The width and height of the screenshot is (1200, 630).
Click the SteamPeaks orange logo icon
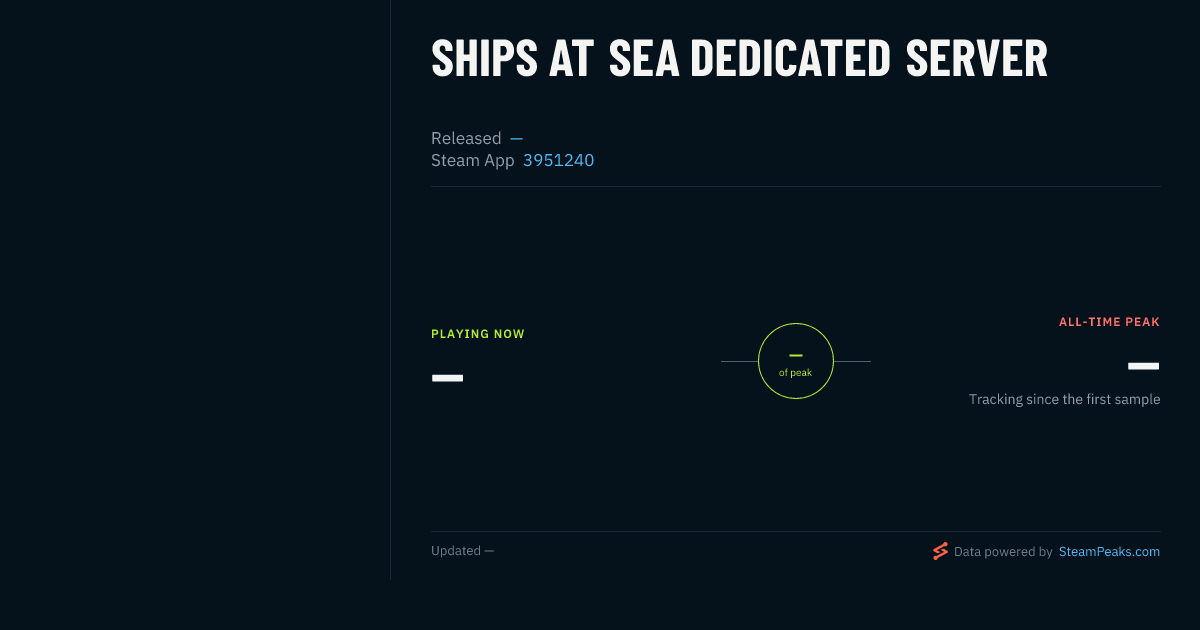[x=940, y=551]
